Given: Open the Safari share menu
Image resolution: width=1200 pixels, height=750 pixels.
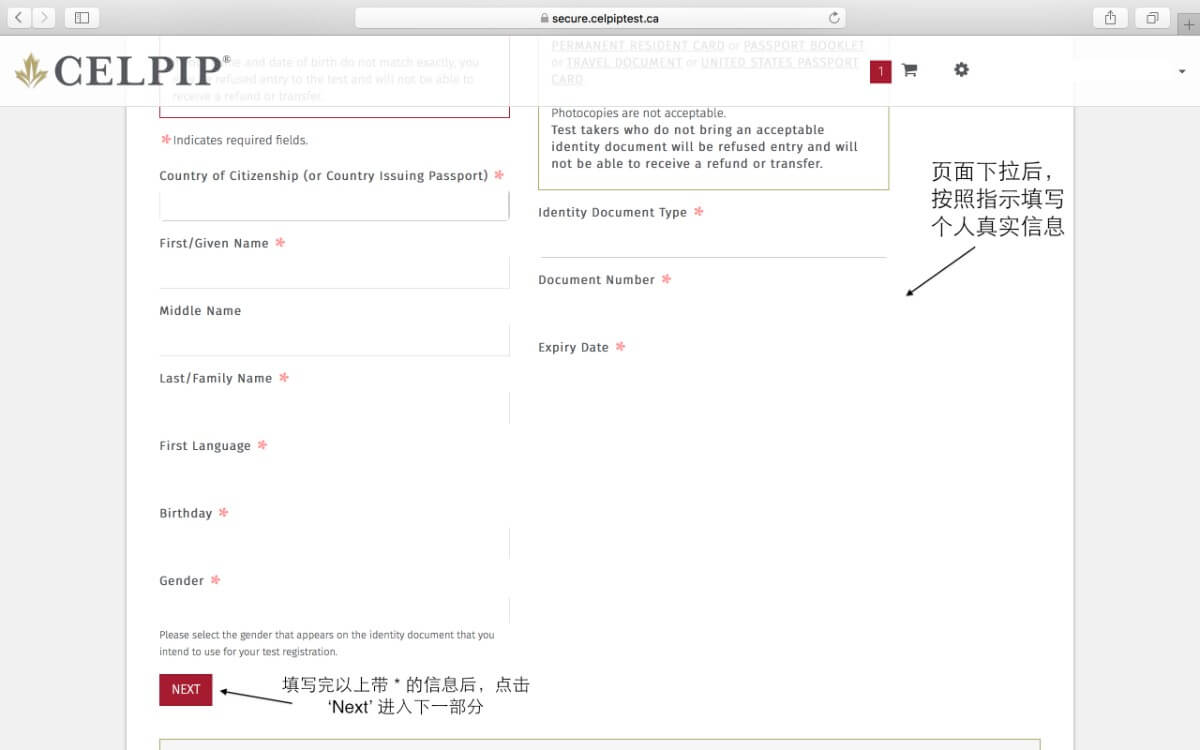Looking at the screenshot, I should click(x=1110, y=17).
